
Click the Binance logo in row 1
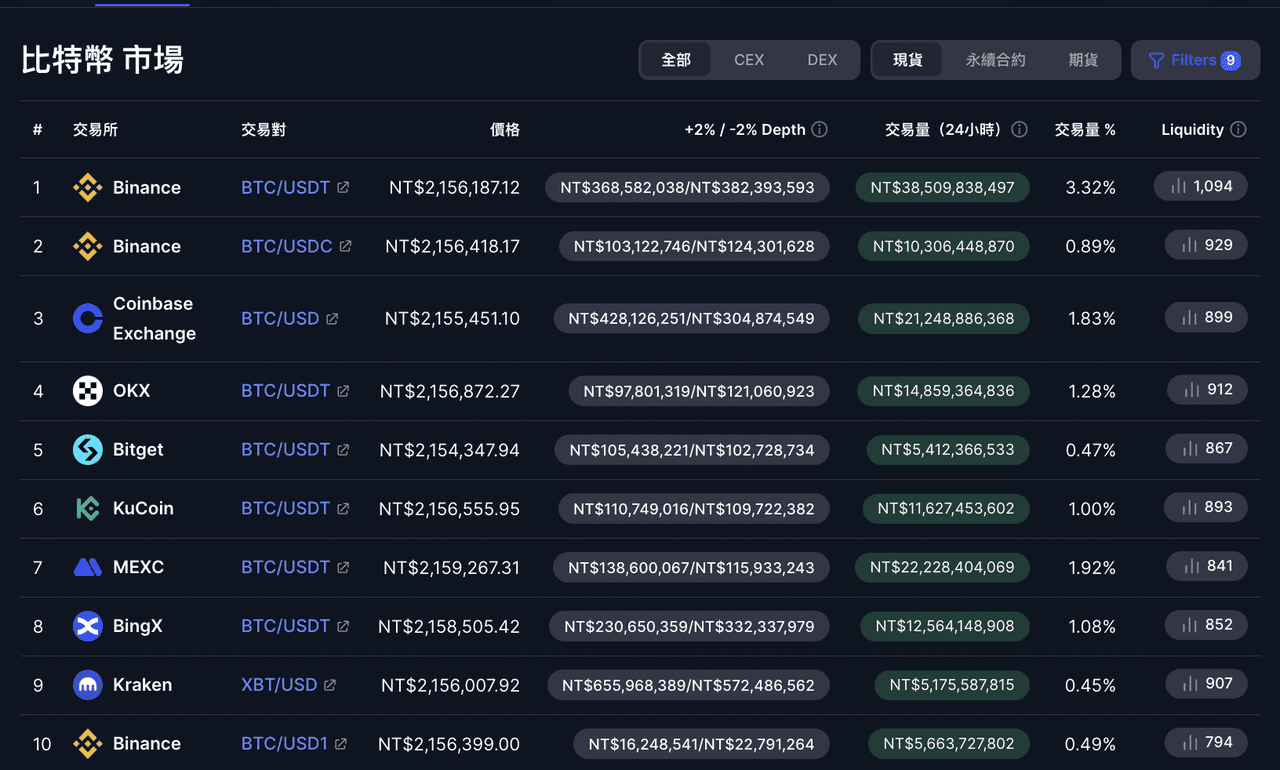click(x=88, y=188)
